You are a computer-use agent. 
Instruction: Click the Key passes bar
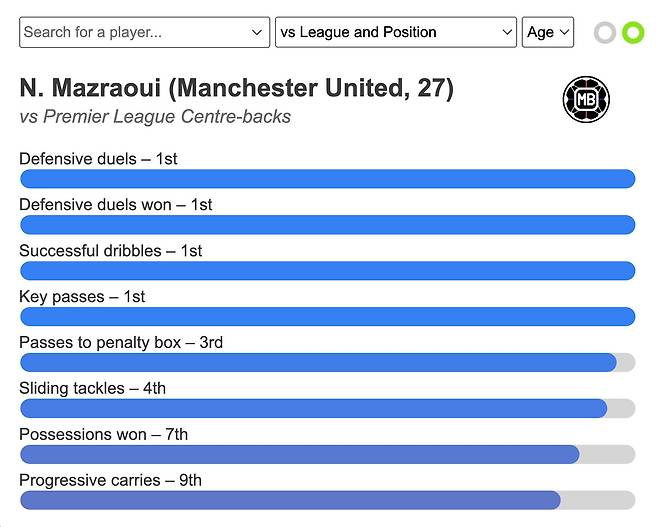pos(327,317)
